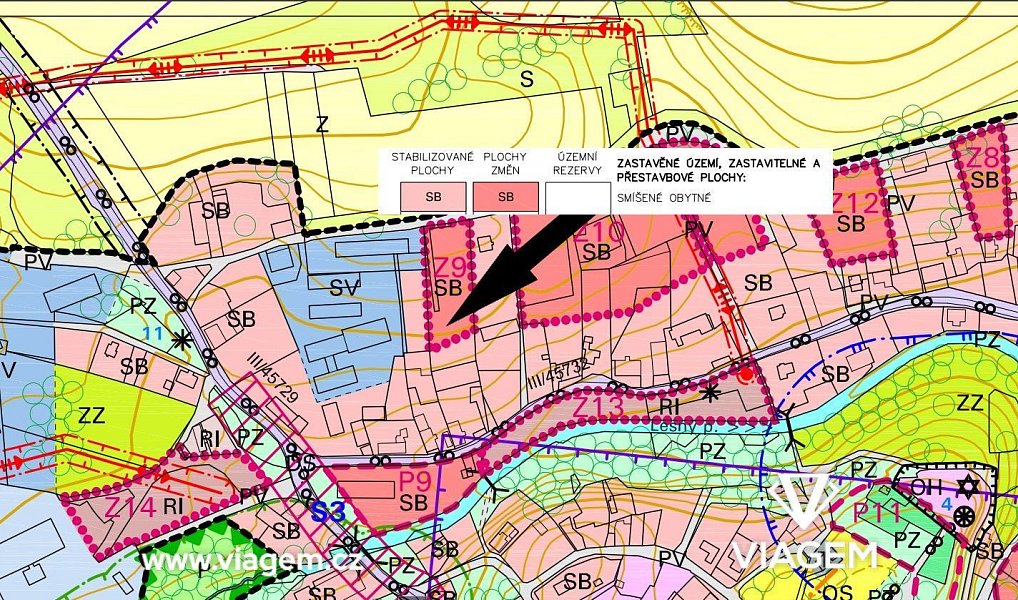Click the PZ label above number 11

[x=143, y=306]
